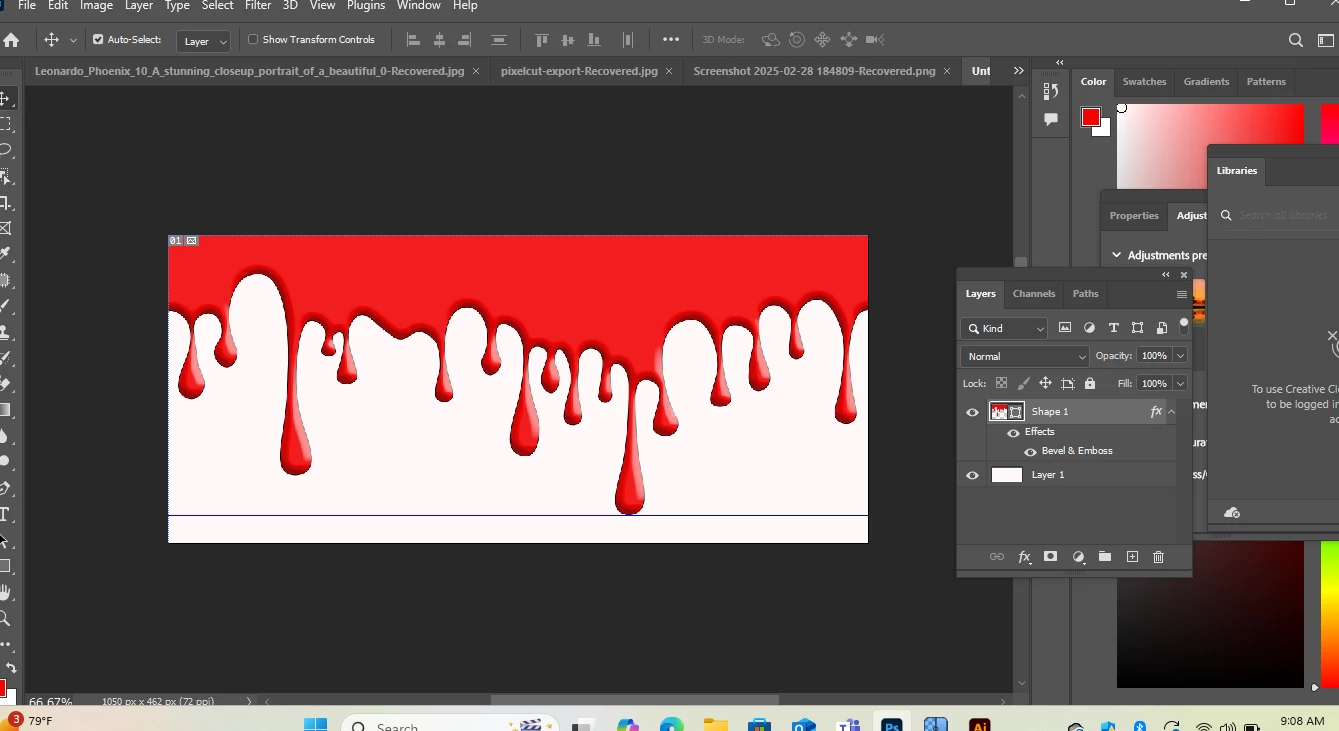Image resolution: width=1339 pixels, height=731 pixels.
Task: Uncheck the Auto-Select checkbox
Action: 98,40
